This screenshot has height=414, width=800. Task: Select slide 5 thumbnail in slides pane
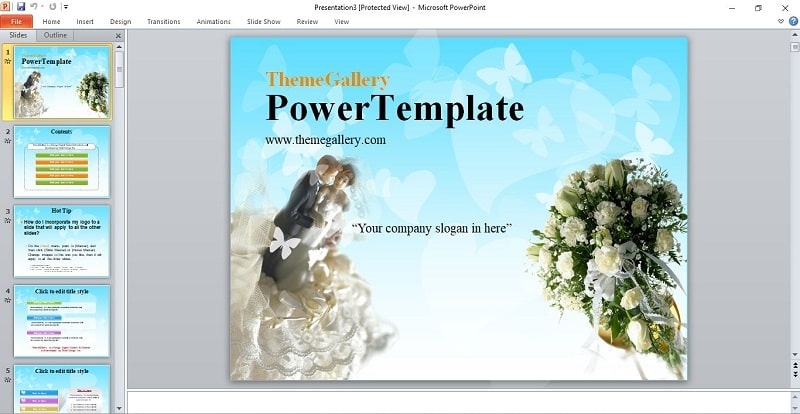pos(62,388)
